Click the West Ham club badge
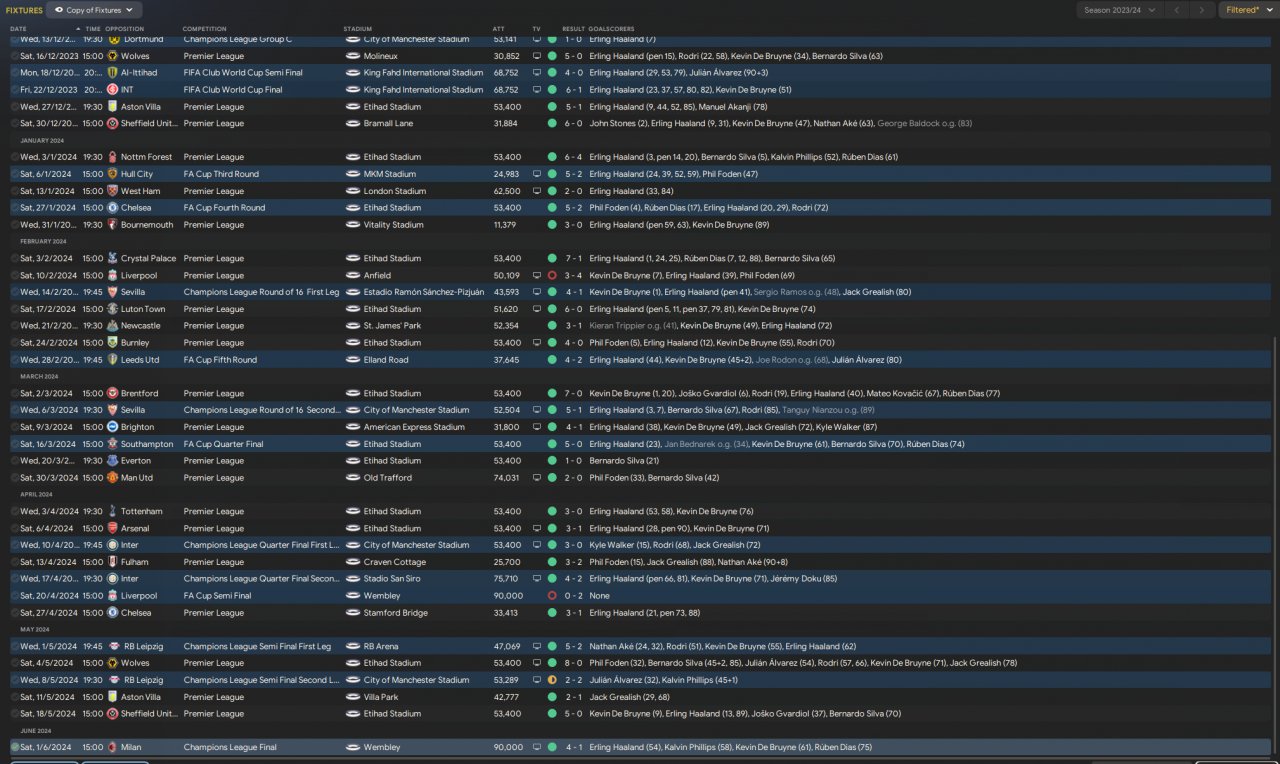 point(113,191)
